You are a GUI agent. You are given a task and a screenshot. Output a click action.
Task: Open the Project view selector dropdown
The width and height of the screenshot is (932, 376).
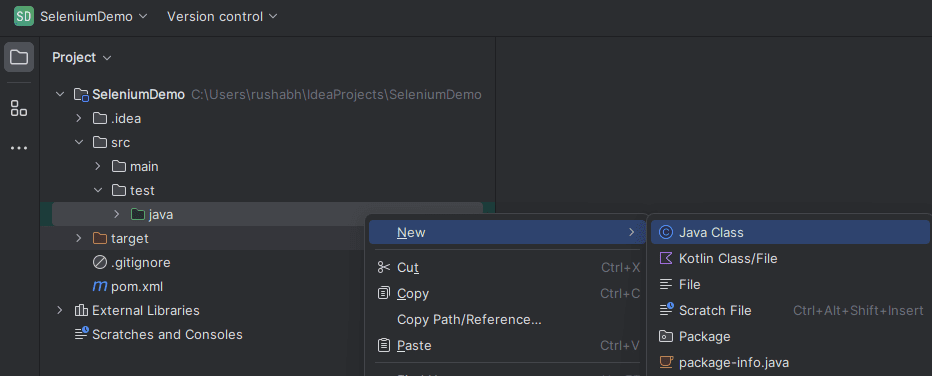82,57
